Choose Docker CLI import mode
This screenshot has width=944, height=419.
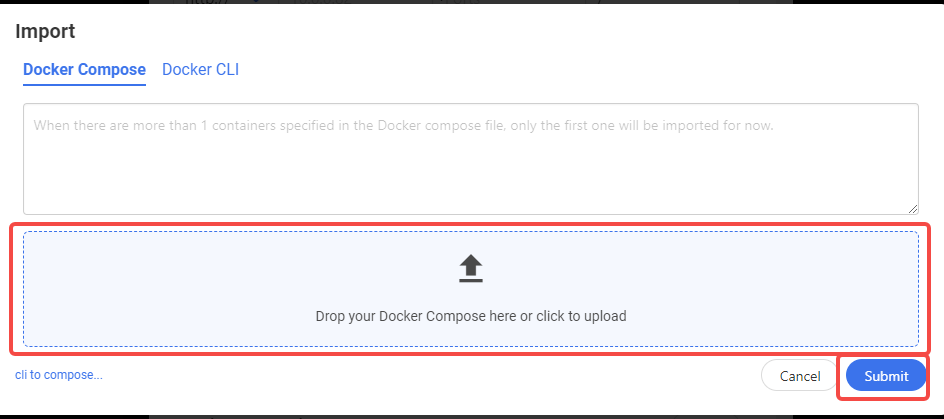point(200,70)
